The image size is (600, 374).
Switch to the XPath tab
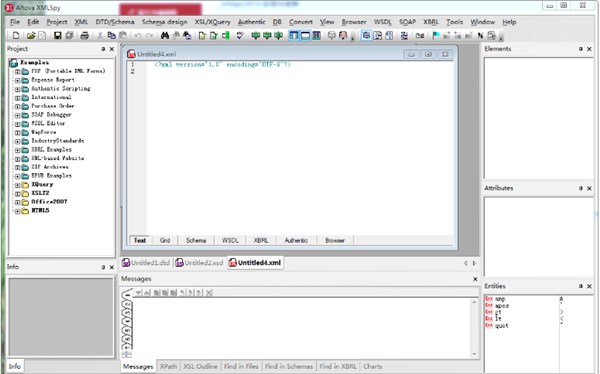(168, 366)
